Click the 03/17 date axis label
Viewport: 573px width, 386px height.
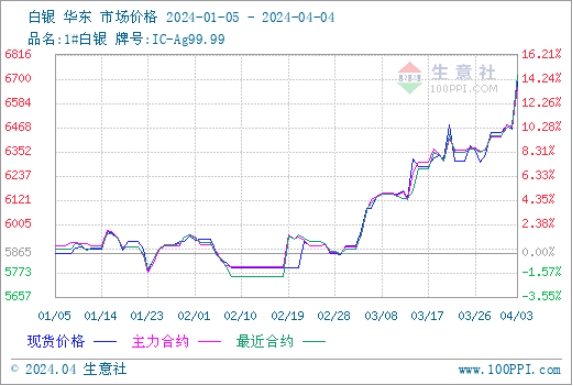[x=427, y=316]
